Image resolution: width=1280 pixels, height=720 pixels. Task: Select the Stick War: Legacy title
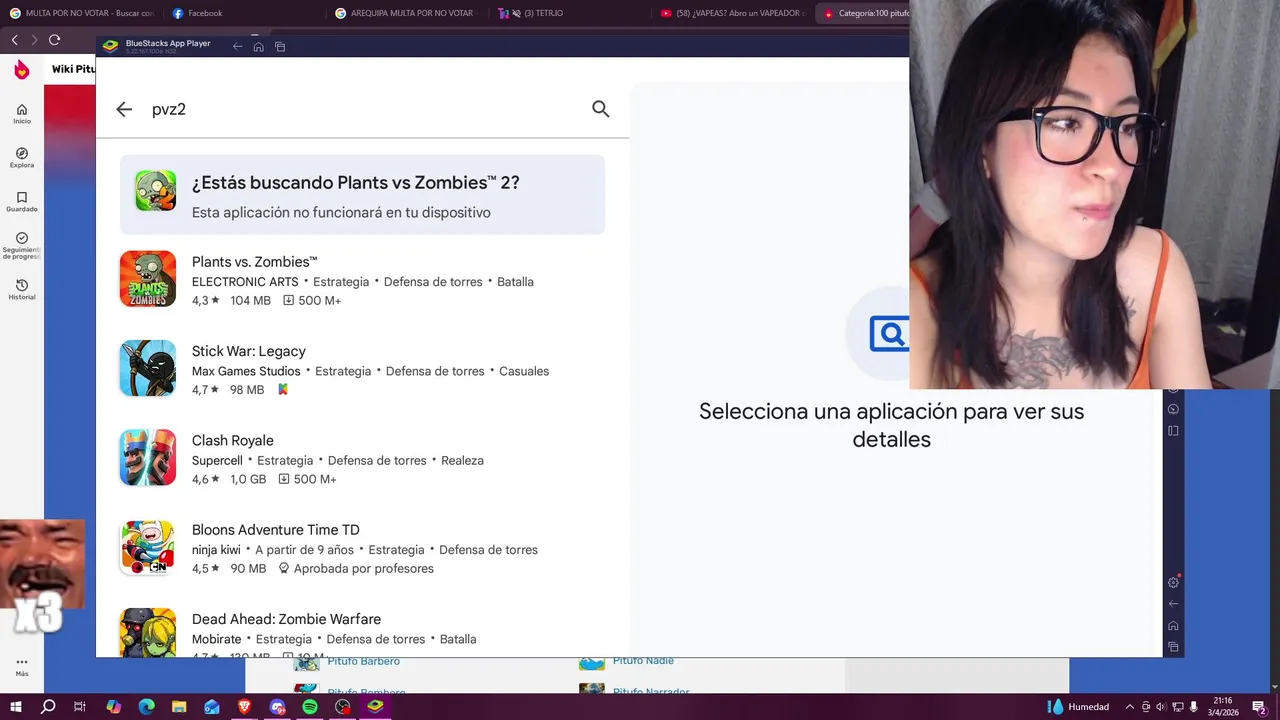point(248,351)
